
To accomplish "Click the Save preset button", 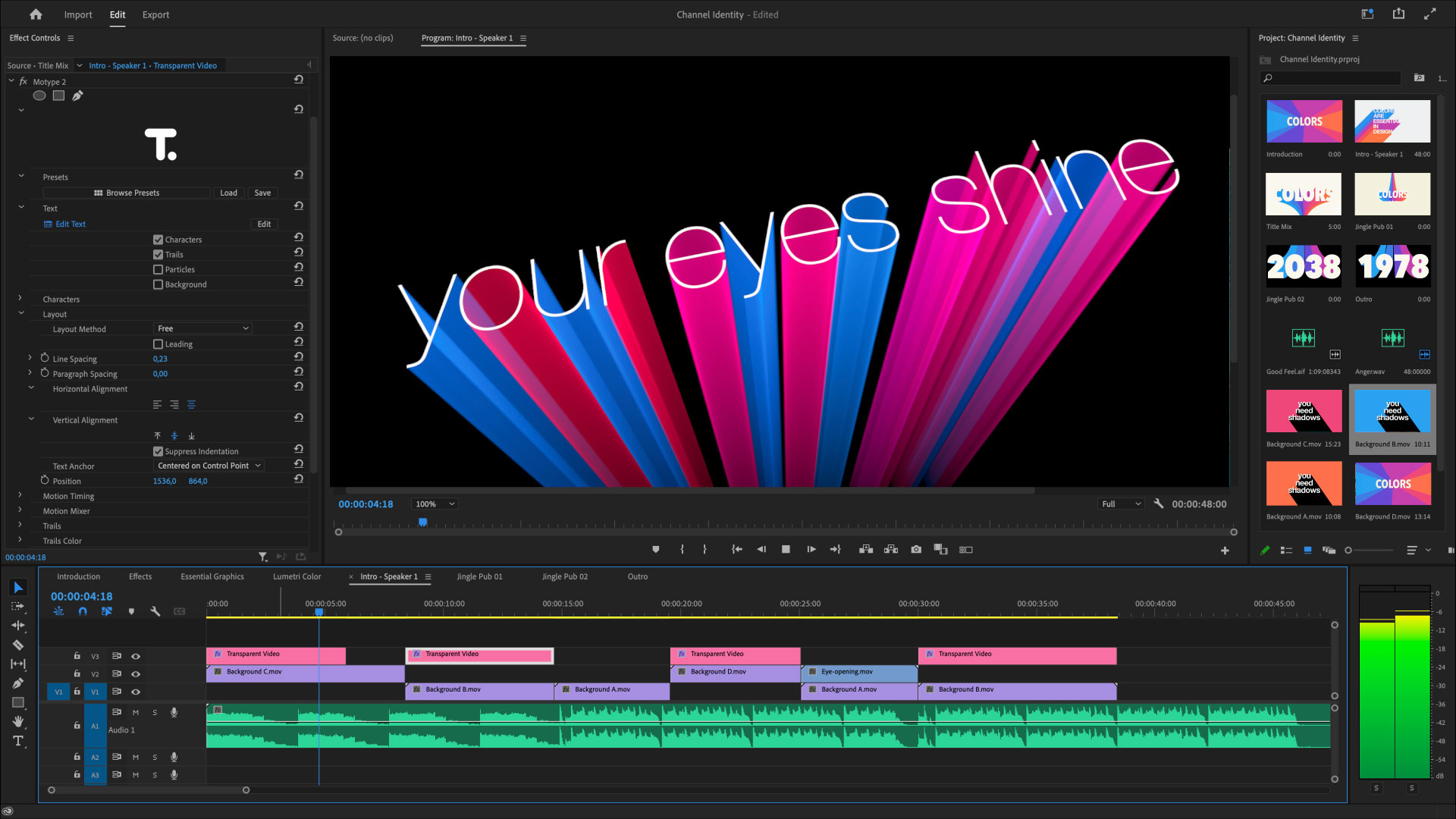I will click(262, 193).
